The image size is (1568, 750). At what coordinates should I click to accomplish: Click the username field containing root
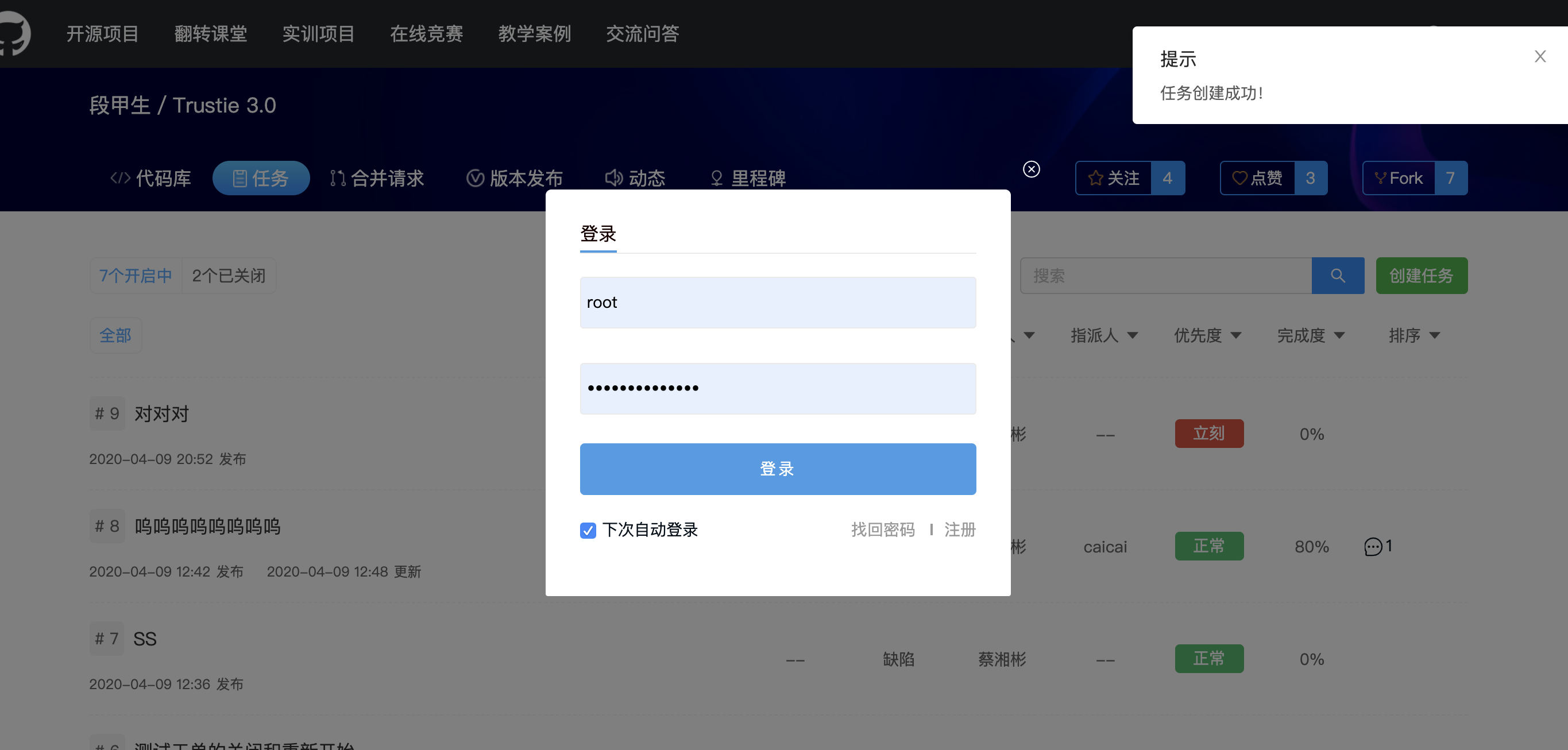pyautogui.click(x=778, y=303)
